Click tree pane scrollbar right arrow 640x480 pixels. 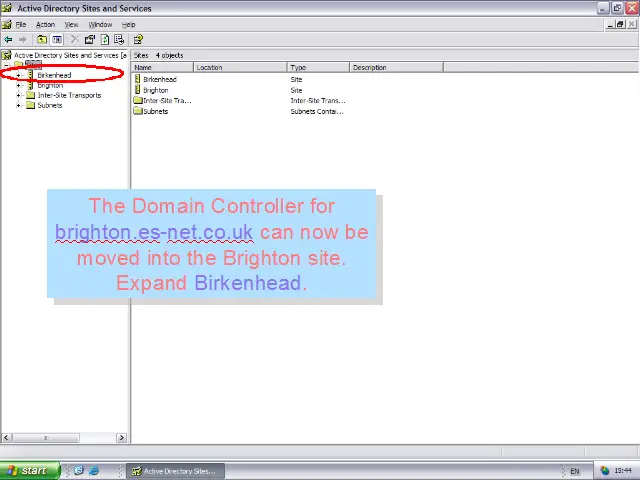point(121,438)
